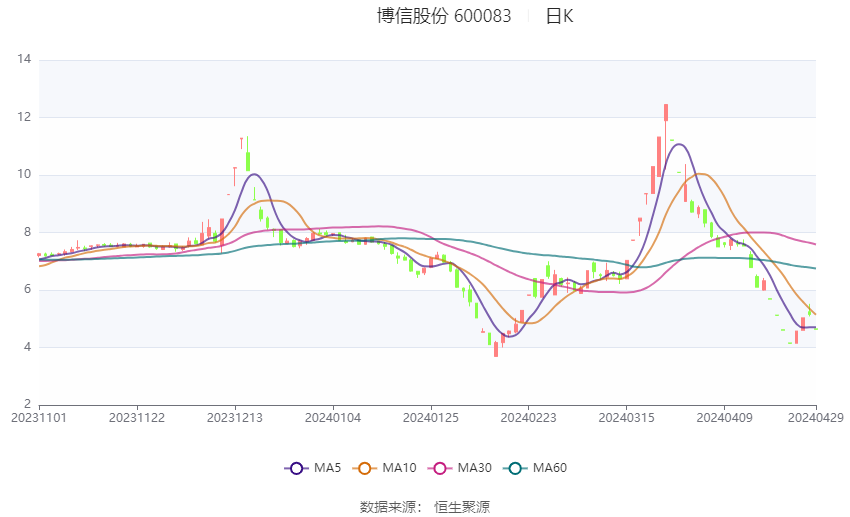
Task: Click the data source text 恒生聚源
Action: click(x=462, y=507)
